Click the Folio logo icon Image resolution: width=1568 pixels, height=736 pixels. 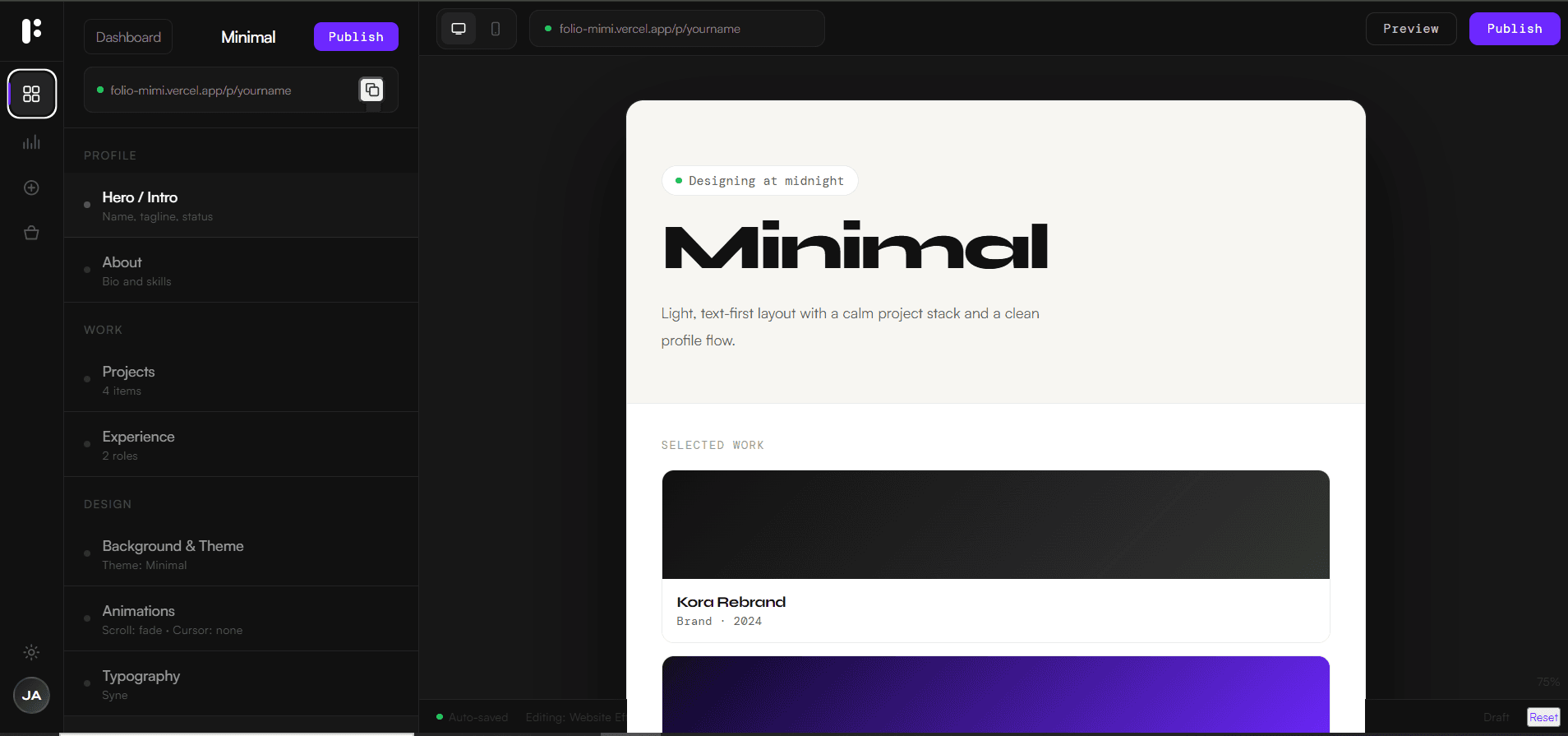(31, 30)
